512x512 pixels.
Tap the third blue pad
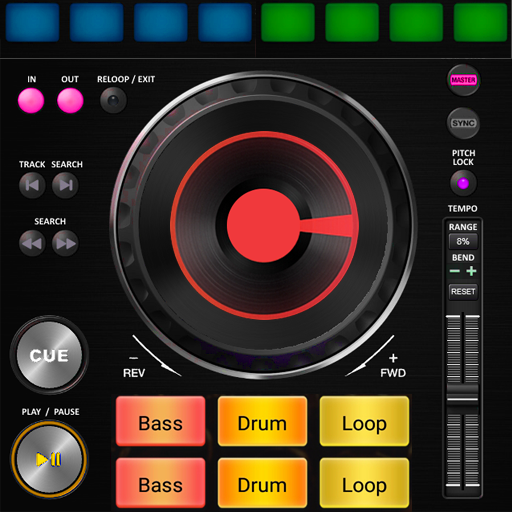pyautogui.click(x=161, y=22)
